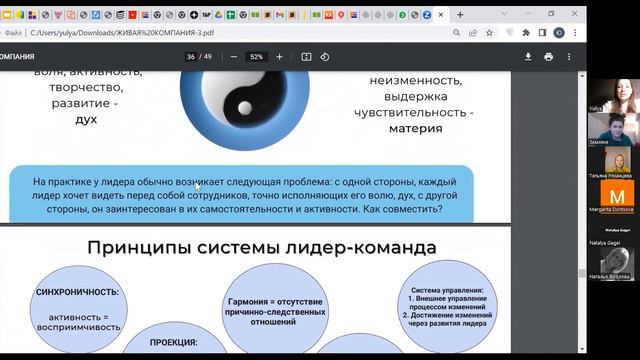The width and height of the screenshot is (640, 360).
Task: Rotate the PDF counterclockwise
Action: (x=325, y=57)
